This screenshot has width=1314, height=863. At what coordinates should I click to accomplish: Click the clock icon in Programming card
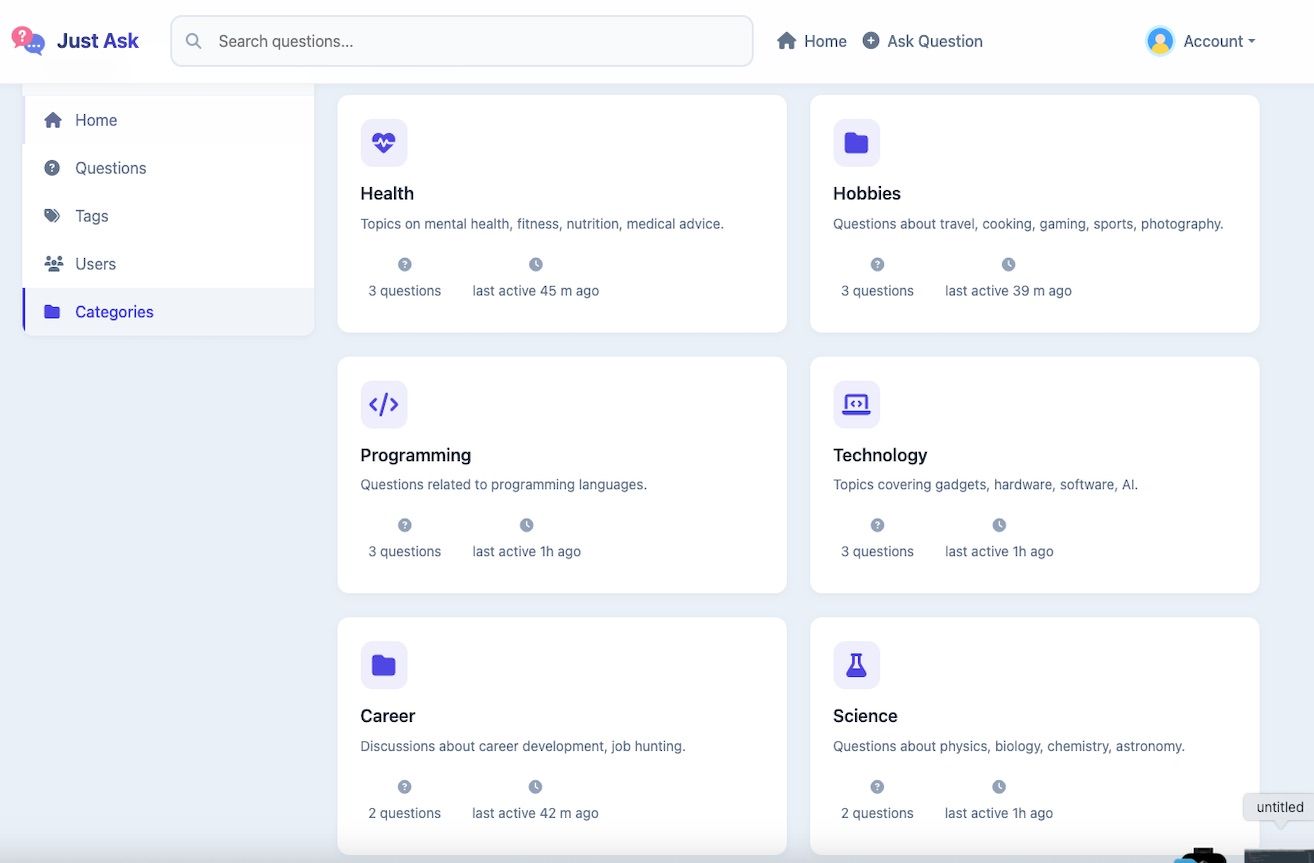pos(527,525)
